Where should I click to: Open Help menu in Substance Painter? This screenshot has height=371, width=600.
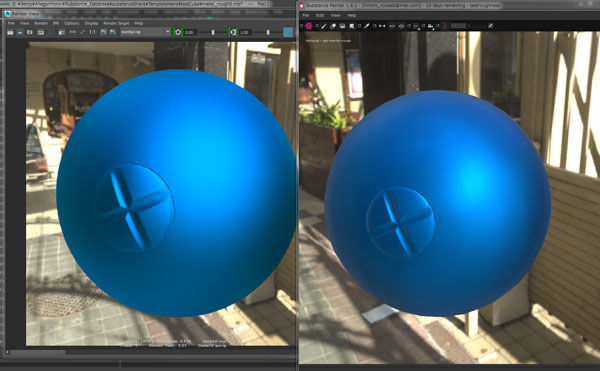[352, 15]
